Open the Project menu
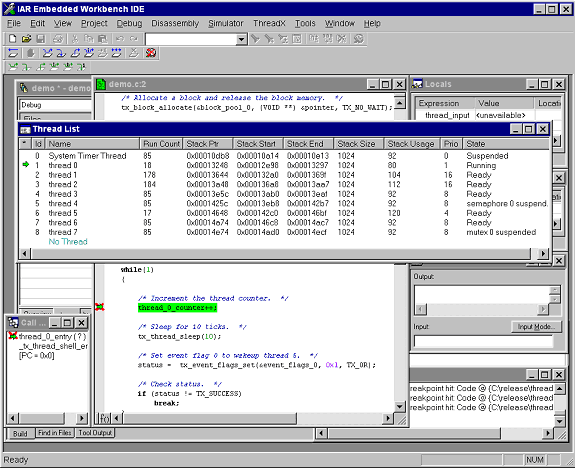The height and width of the screenshot is (468, 575). 94,23
